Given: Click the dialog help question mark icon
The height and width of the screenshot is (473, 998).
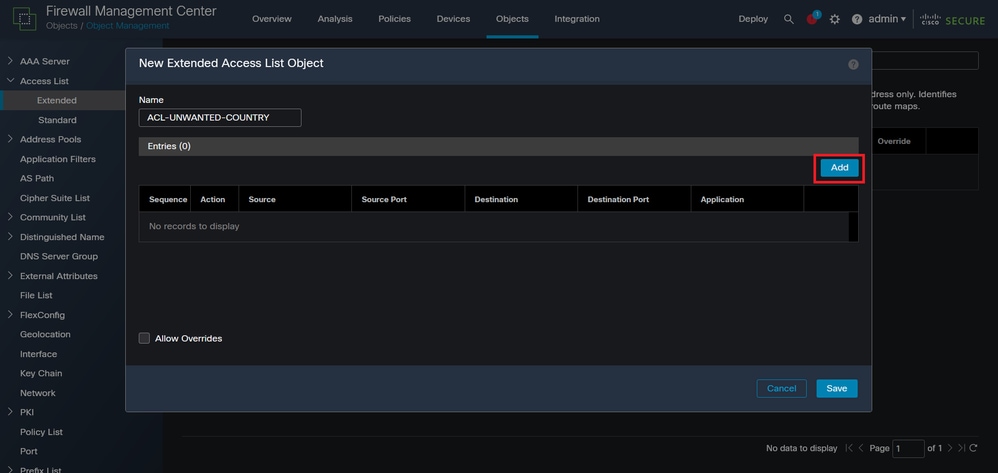Looking at the screenshot, I should coord(854,64).
